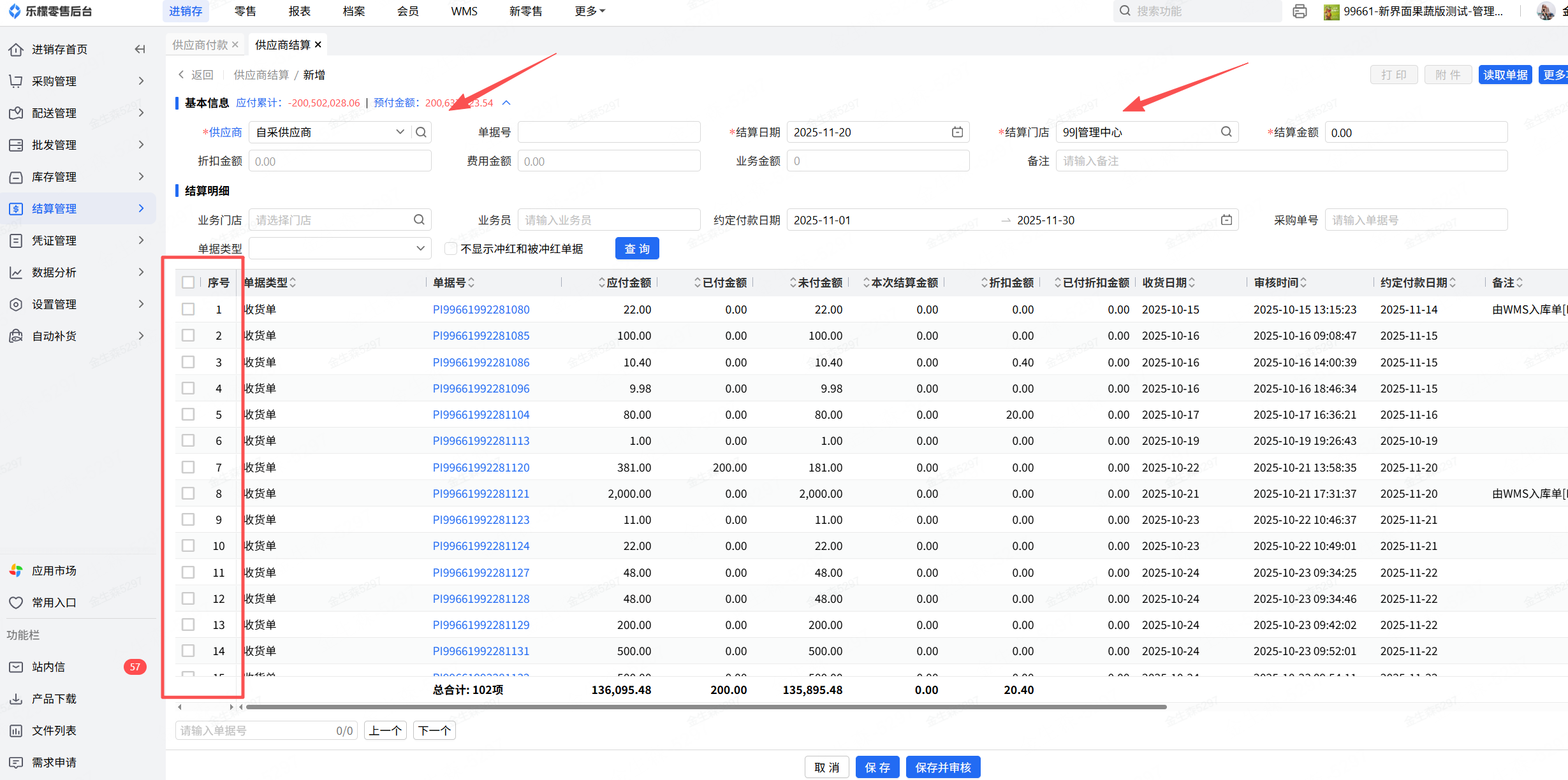
Task: Select checkbox for row 7
Action: tap(188, 467)
